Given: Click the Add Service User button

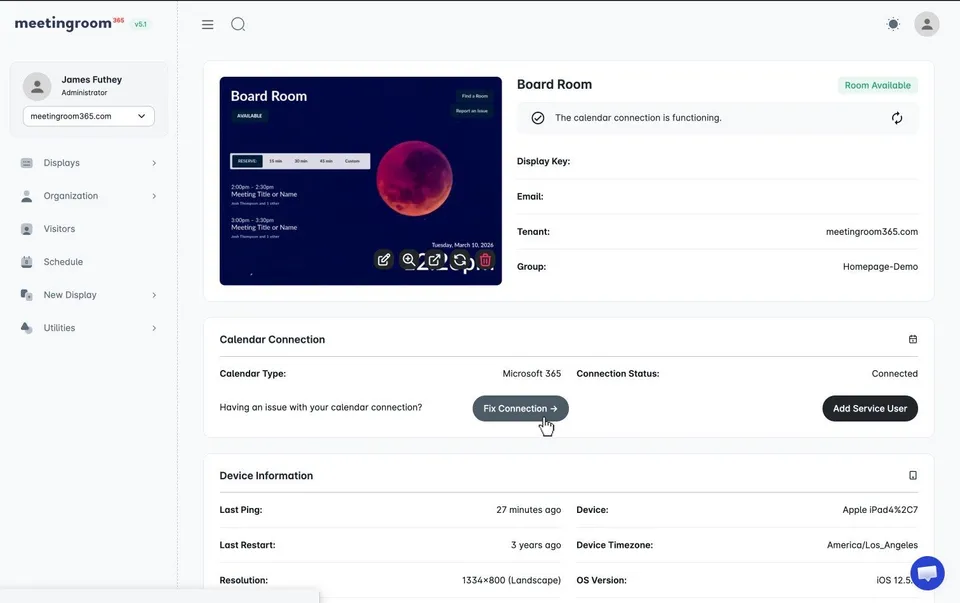Looking at the screenshot, I should (x=870, y=408).
